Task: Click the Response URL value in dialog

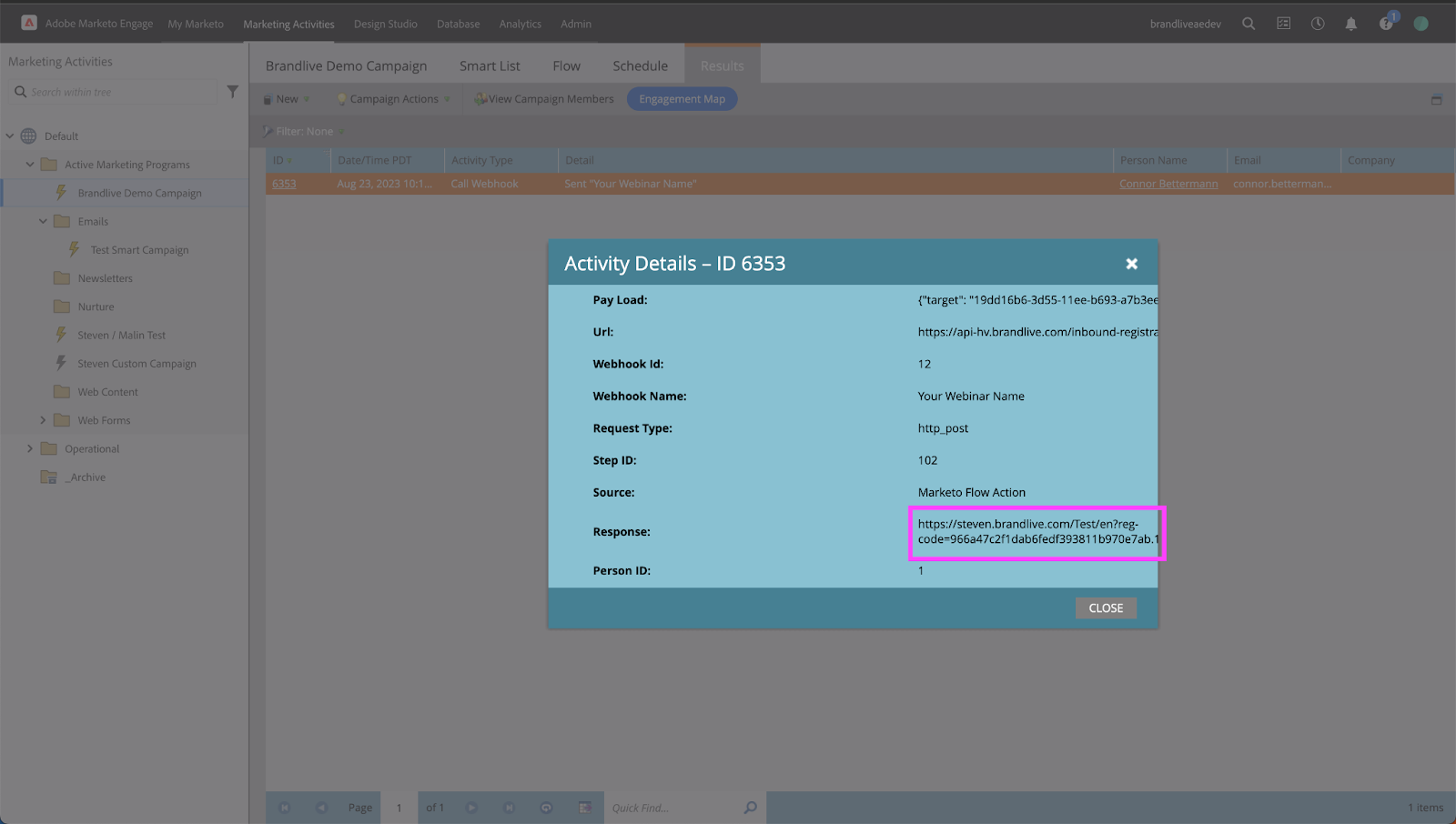Action: click(1037, 532)
